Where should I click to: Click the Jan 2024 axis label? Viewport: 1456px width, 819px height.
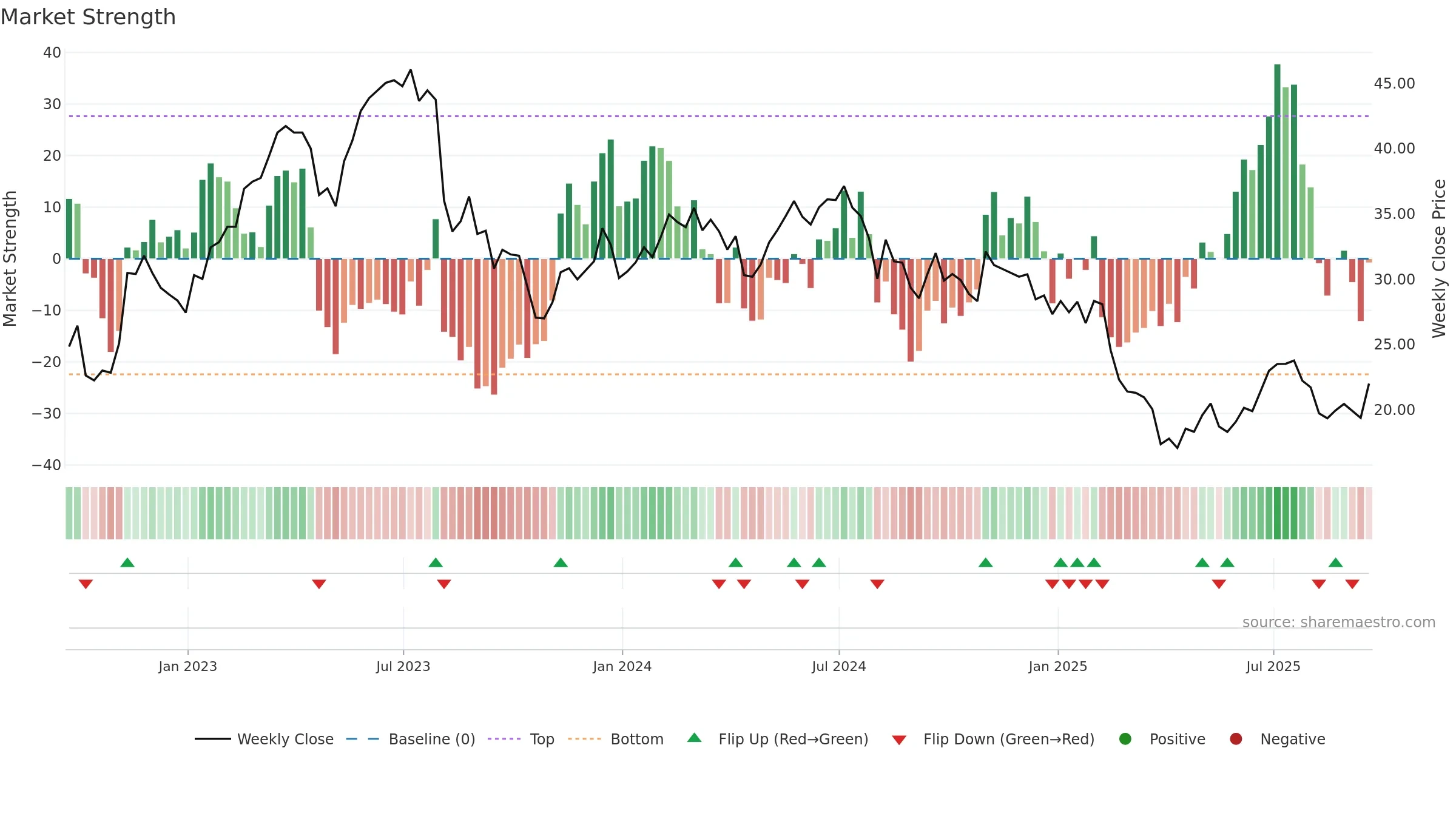(x=622, y=666)
